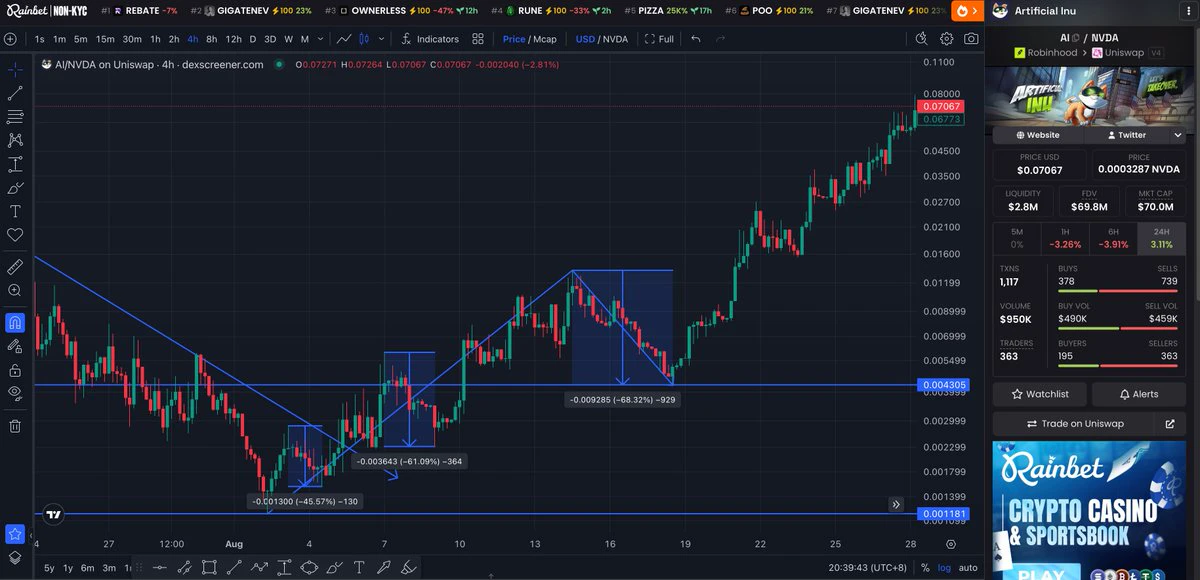This screenshot has height=580, width=1200.
Task: Toggle percent scale on the price axis
Action: [925, 568]
